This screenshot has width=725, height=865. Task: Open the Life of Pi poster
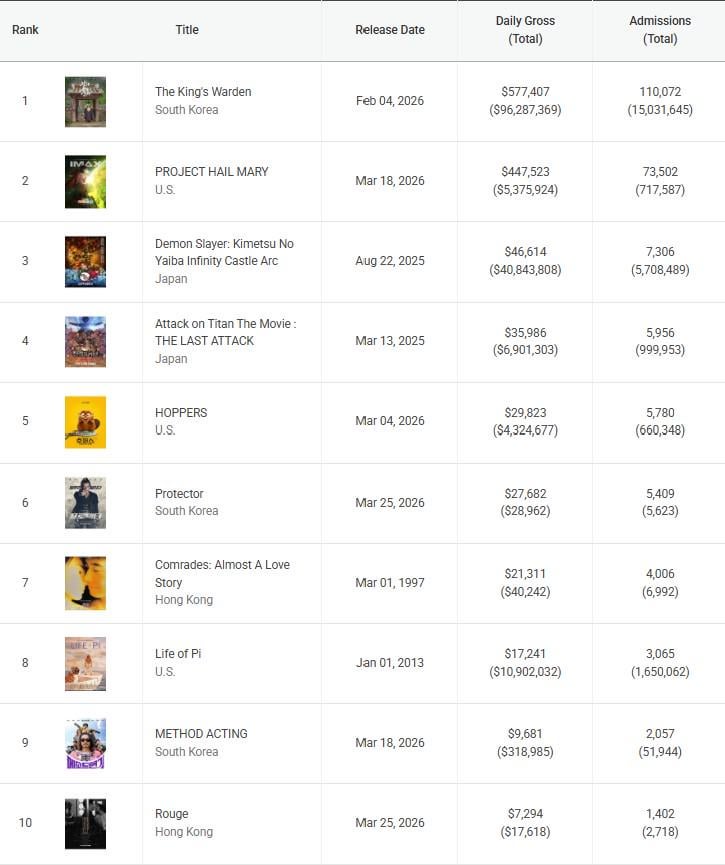coord(85,663)
